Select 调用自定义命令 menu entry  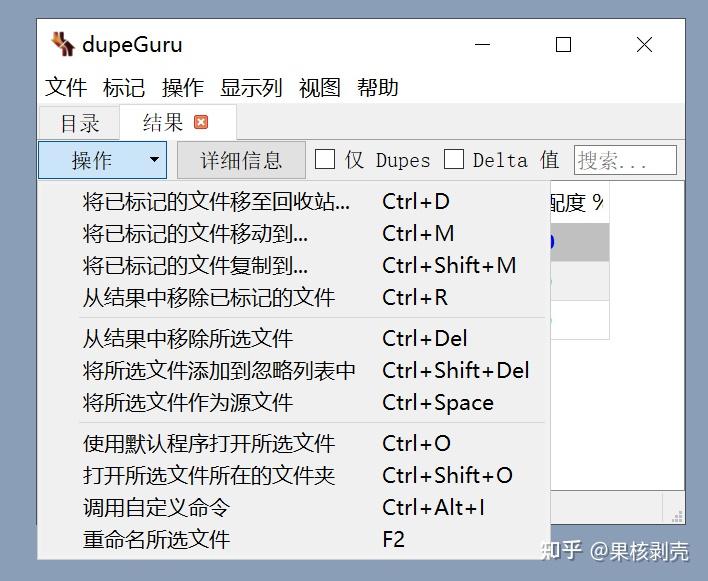coord(293,507)
